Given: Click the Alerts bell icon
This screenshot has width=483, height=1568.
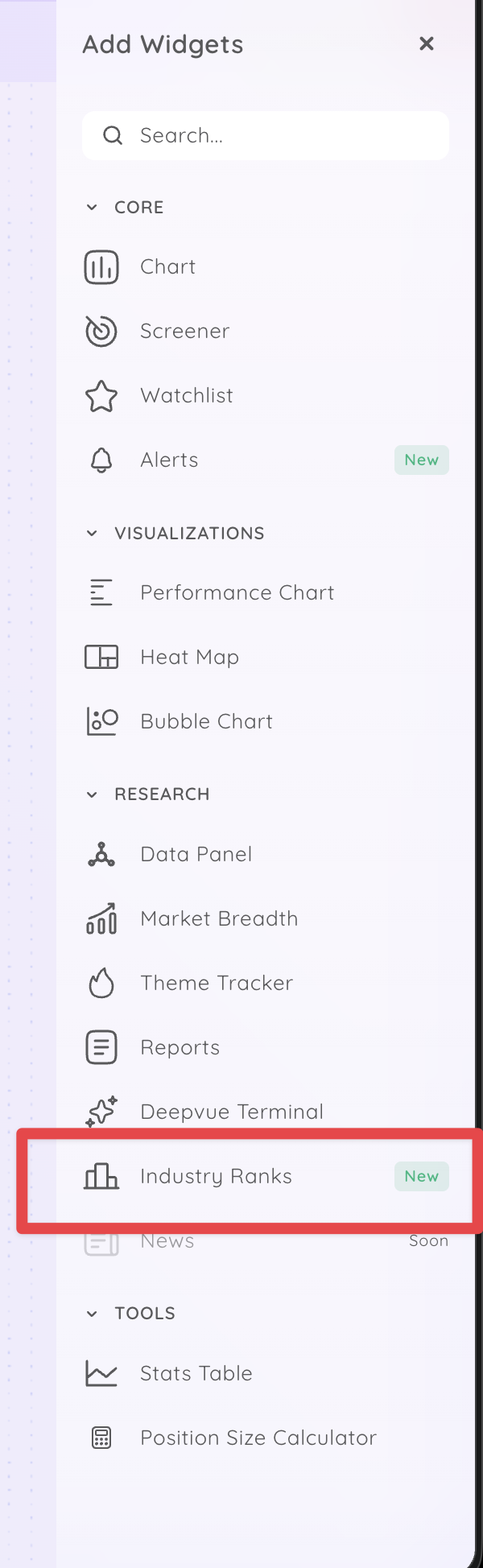Looking at the screenshot, I should pos(101,460).
